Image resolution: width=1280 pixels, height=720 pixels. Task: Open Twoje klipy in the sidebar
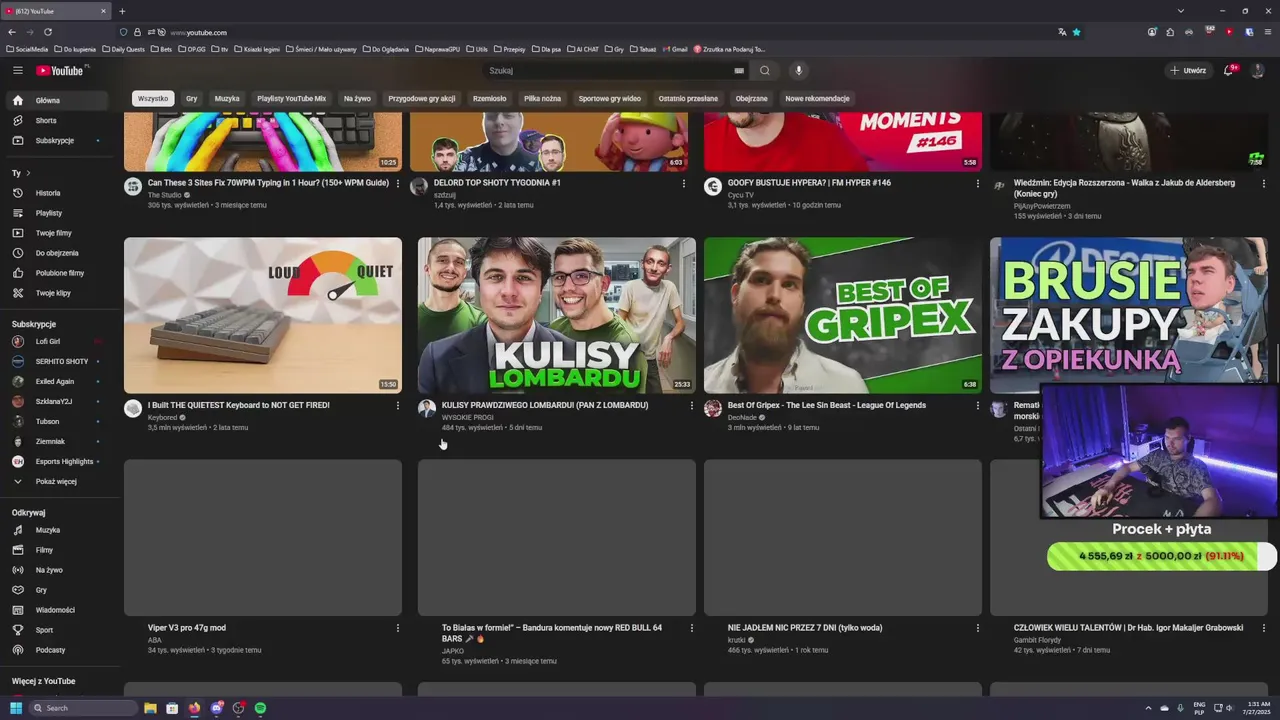pos(55,293)
